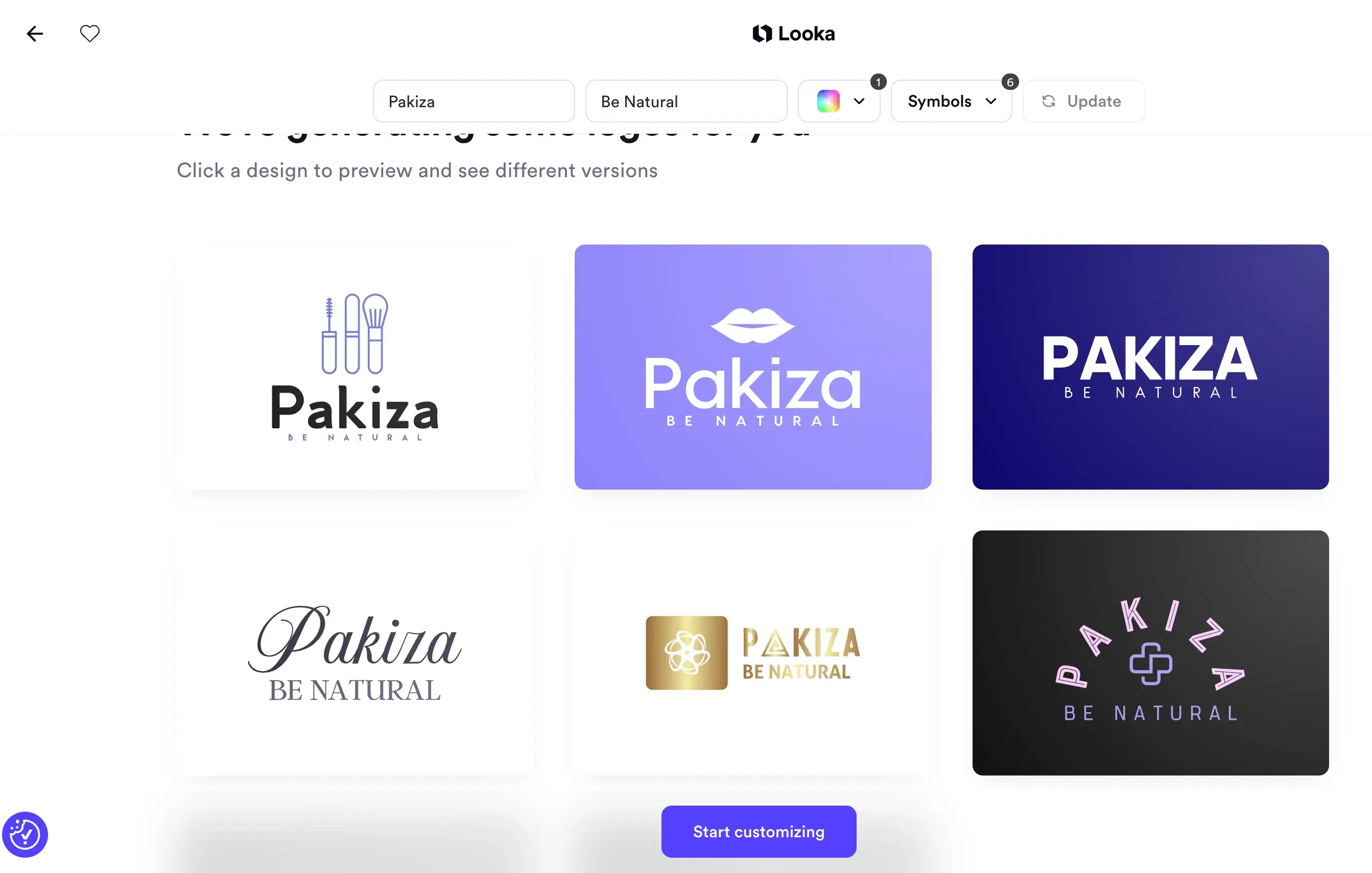Click the heart favorites icon
The height and width of the screenshot is (873, 1372).
pyautogui.click(x=89, y=34)
